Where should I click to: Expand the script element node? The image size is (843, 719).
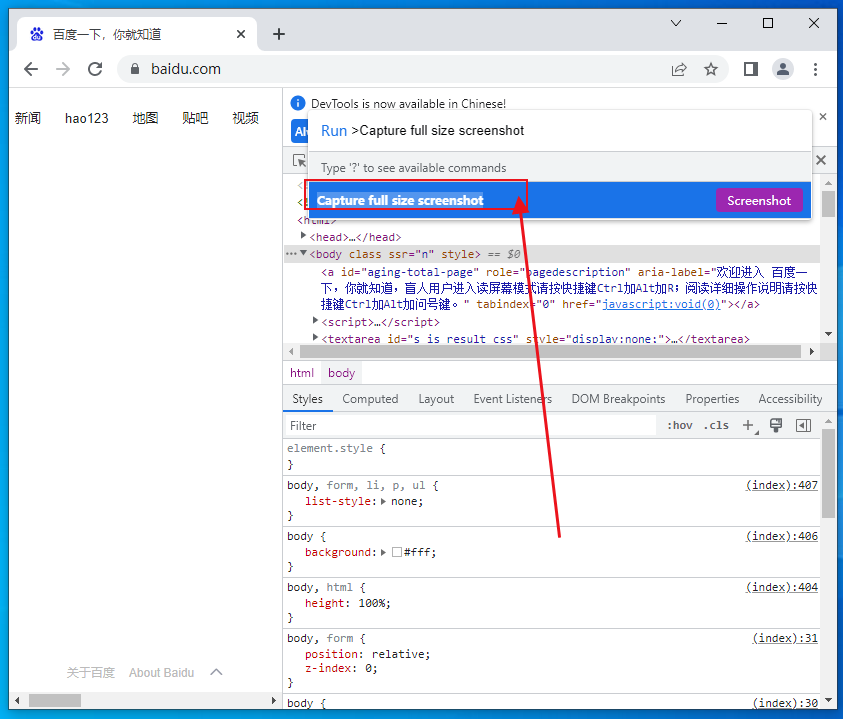[x=316, y=321]
